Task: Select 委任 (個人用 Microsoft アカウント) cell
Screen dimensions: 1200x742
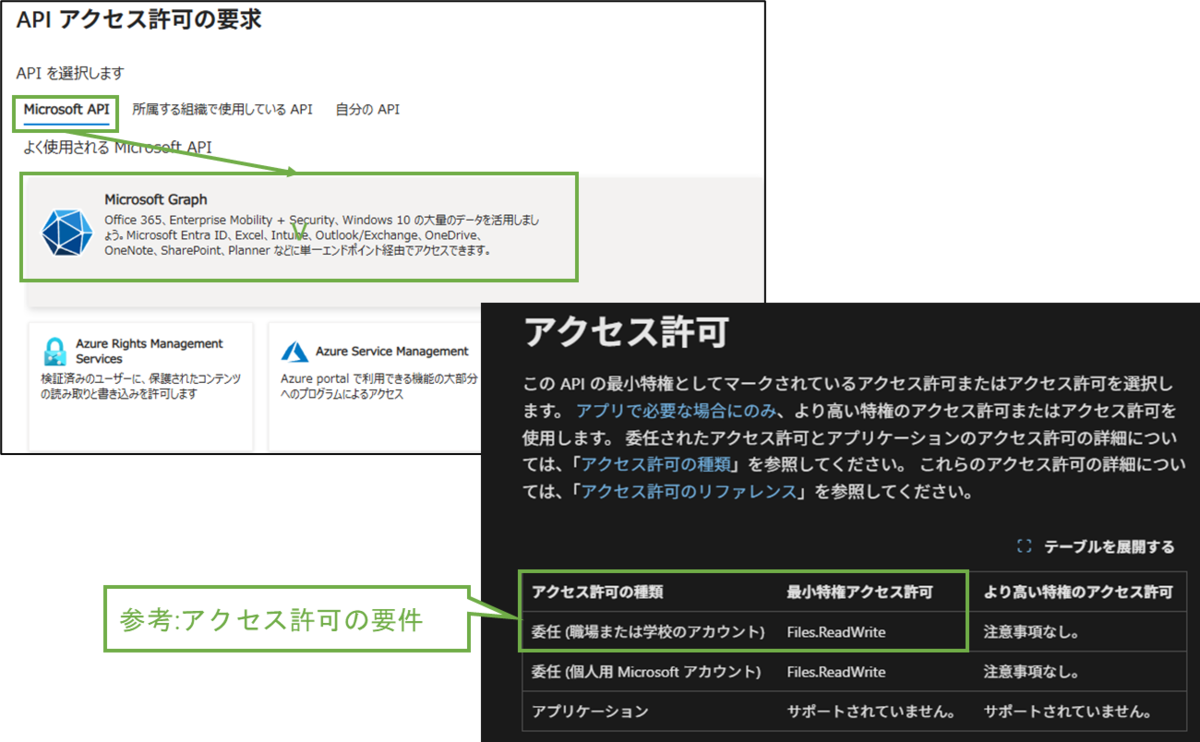Action: pyautogui.click(x=646, y=672)
